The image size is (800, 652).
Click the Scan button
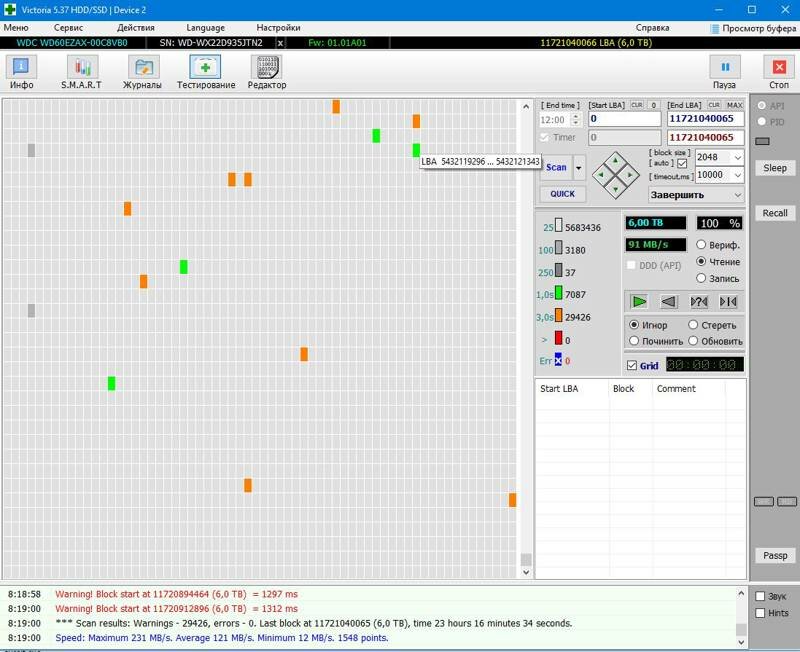point(556,167)
